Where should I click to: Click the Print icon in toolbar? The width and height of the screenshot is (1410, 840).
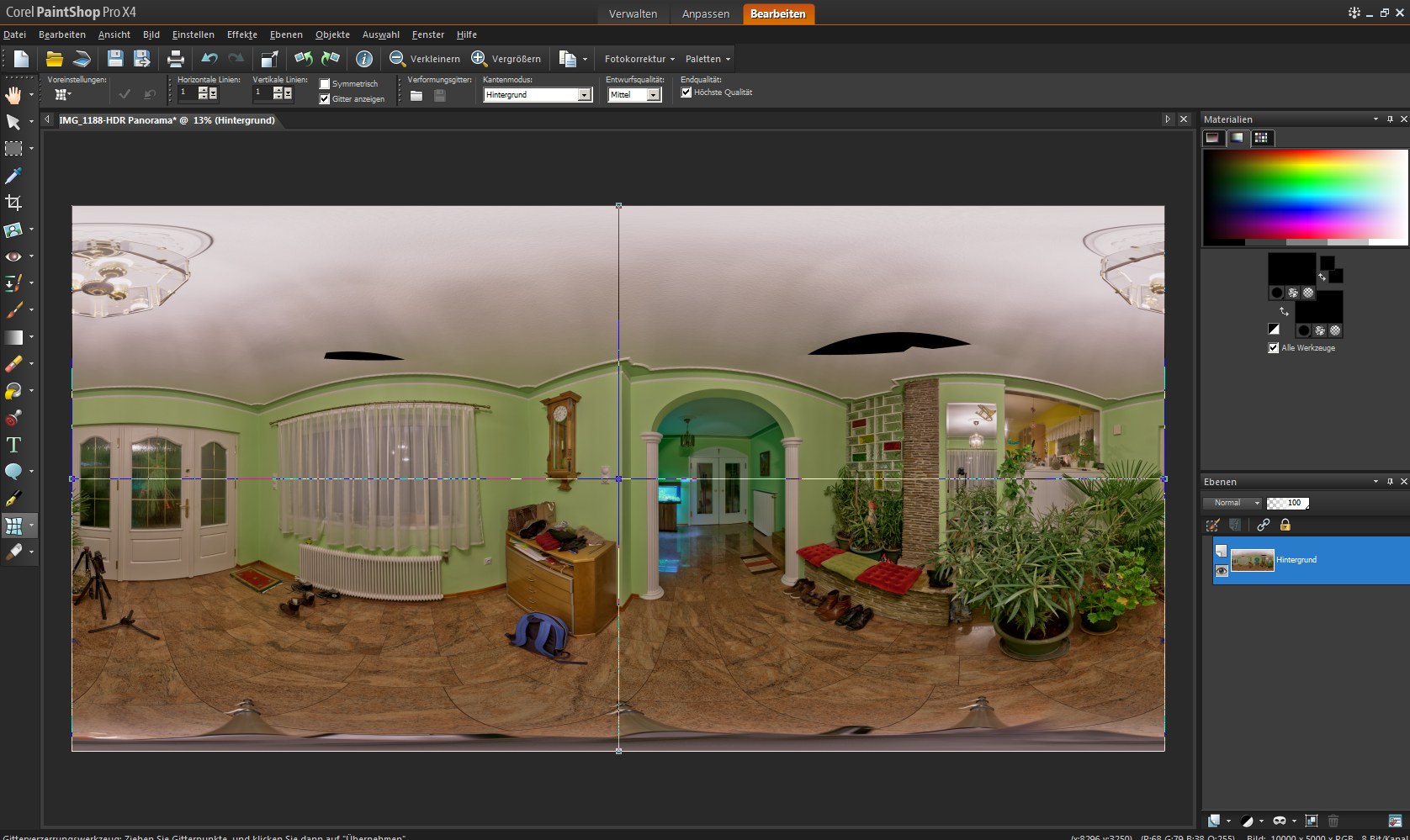(x=175, y=59)
